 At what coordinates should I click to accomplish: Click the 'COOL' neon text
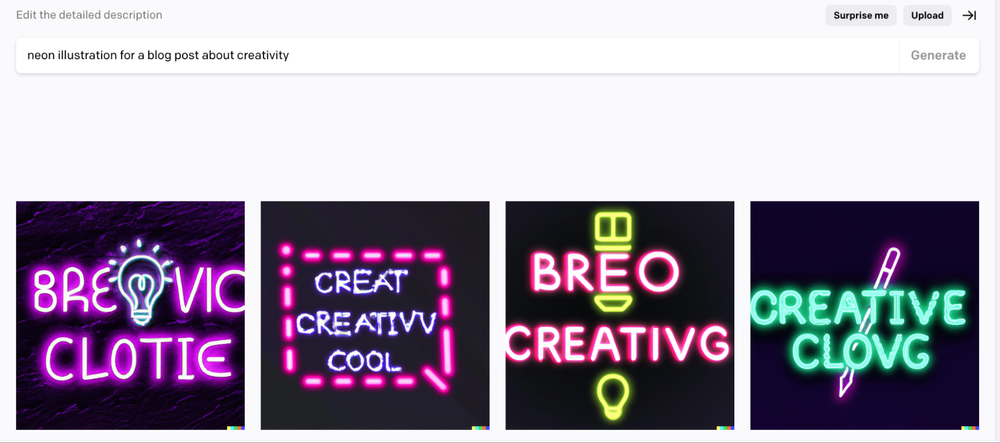(x=365, y=361)
